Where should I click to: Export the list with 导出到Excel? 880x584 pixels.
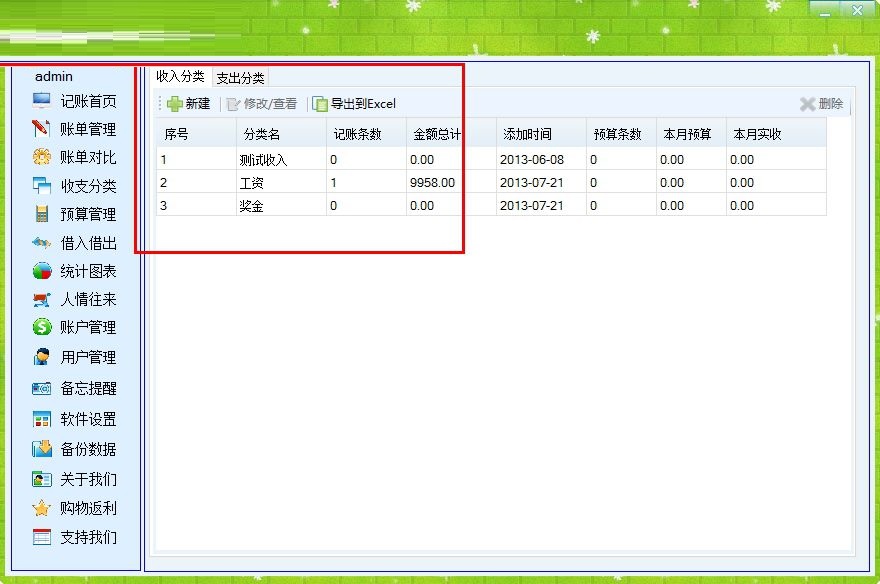357,103
